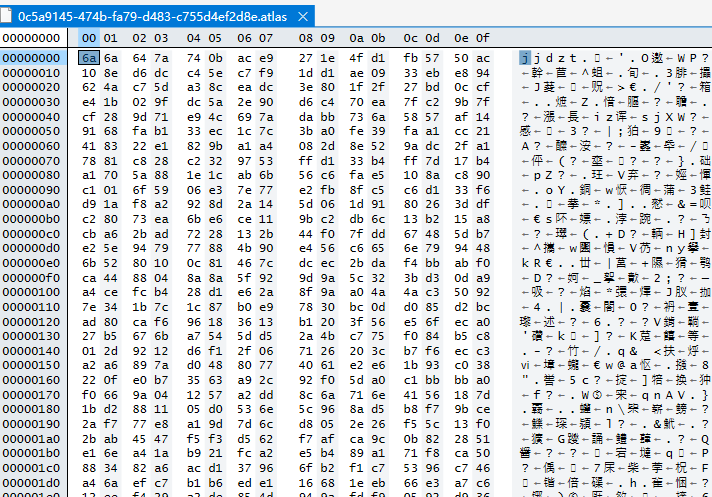712x497 pixels.
Task: Select byte ac in column 0f of row 00000000
Action: click(483, 58)
